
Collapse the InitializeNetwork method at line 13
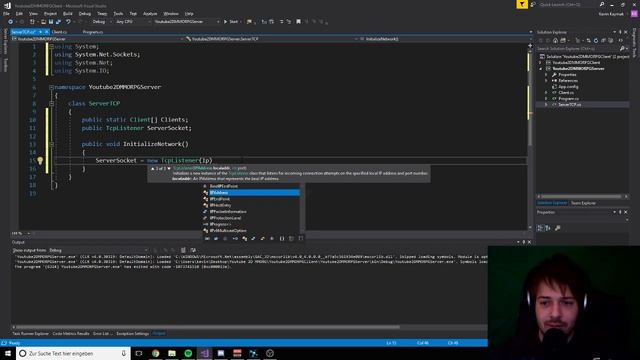[51, 144]
